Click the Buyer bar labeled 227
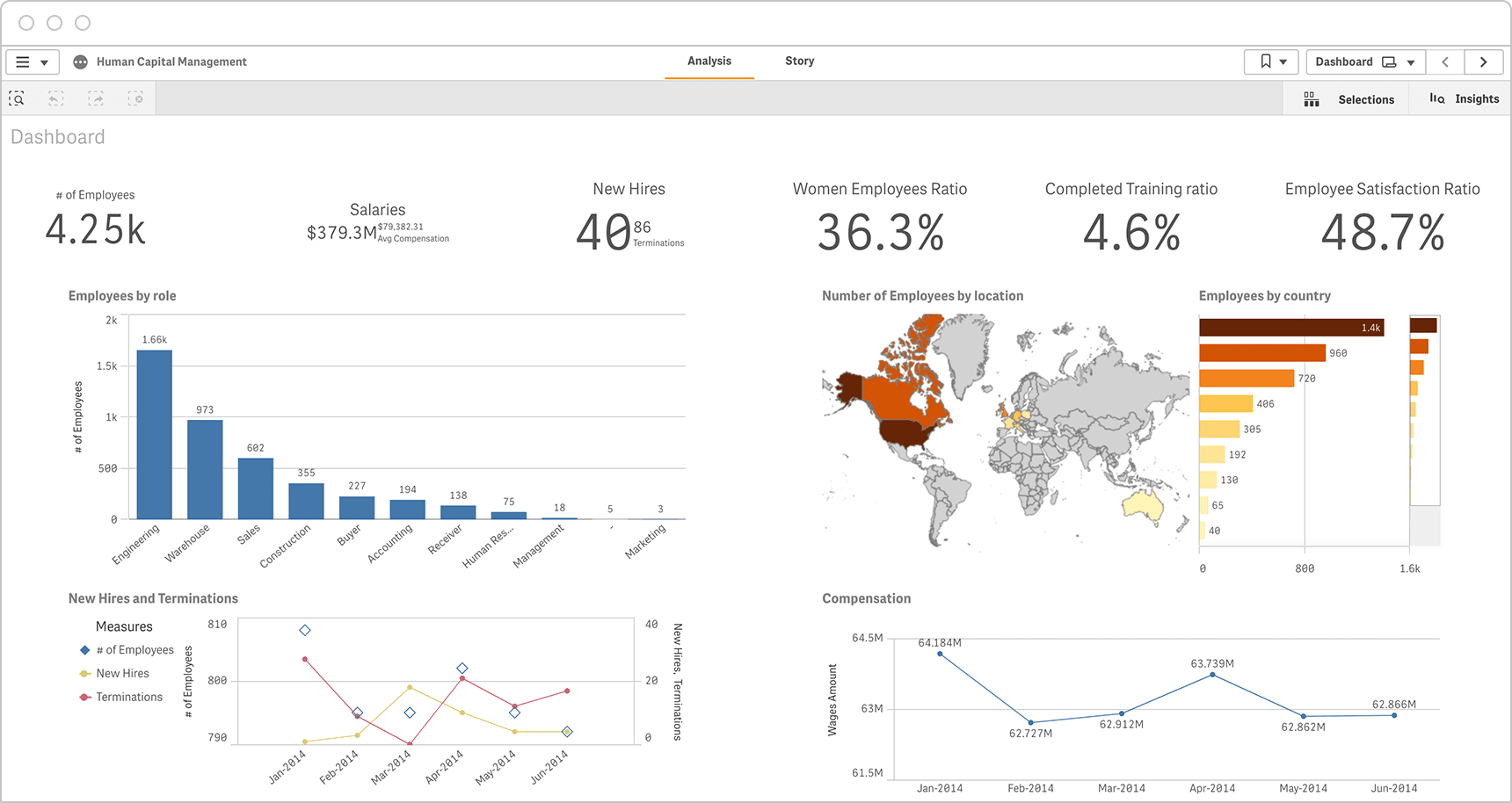The height and width of the screenshot is (803, 1512). pyautogui.click(x=357, y=508)
